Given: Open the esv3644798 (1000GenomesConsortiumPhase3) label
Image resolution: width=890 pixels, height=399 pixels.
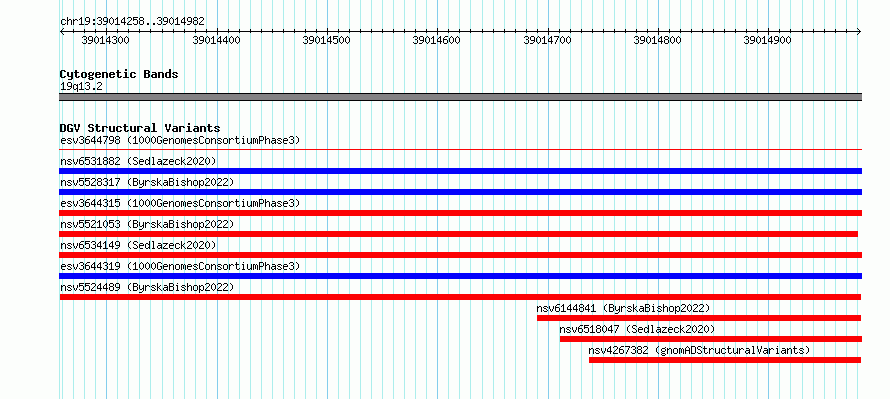Looking at the screenshot, I should [180, 140].
